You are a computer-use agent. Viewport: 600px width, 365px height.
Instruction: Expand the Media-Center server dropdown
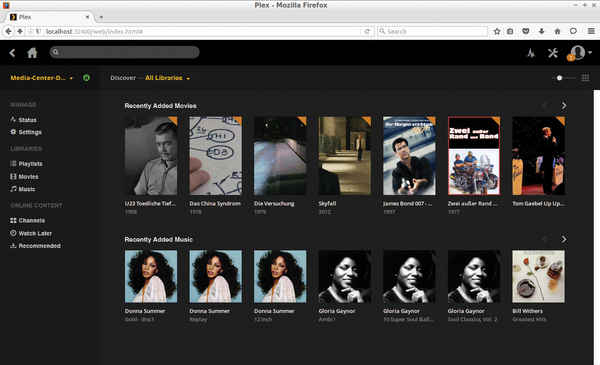(x=41, y=78)
